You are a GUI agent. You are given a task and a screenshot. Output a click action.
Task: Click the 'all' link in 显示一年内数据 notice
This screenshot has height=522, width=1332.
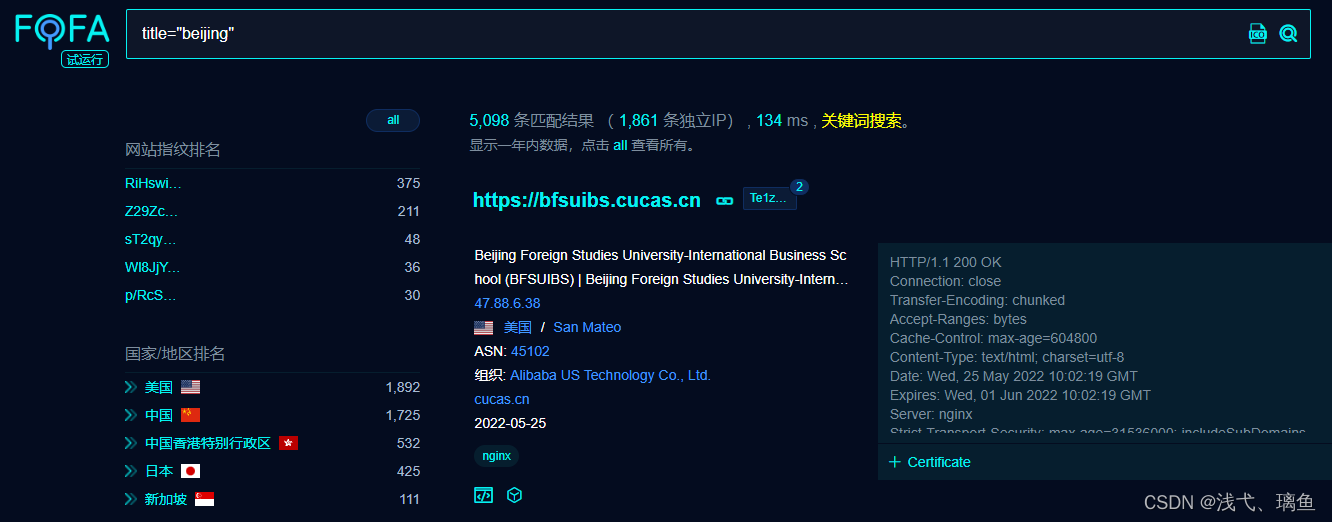pos(620,145)
